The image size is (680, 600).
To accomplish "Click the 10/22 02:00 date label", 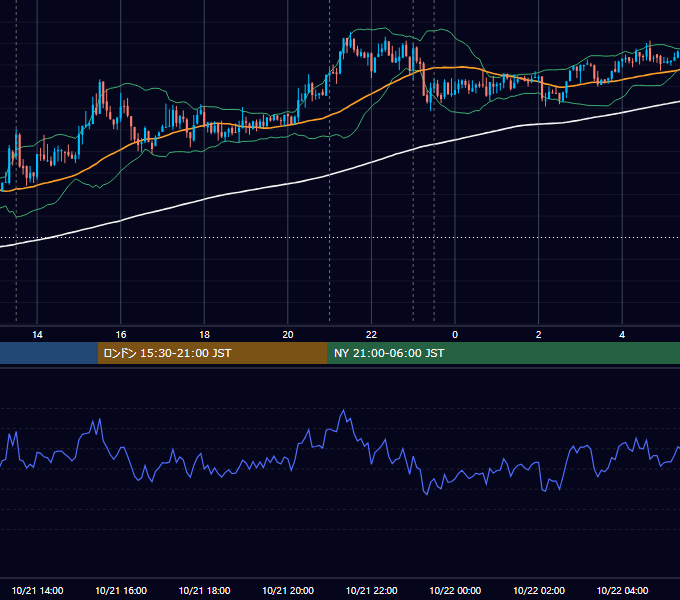I will (539, 590).
